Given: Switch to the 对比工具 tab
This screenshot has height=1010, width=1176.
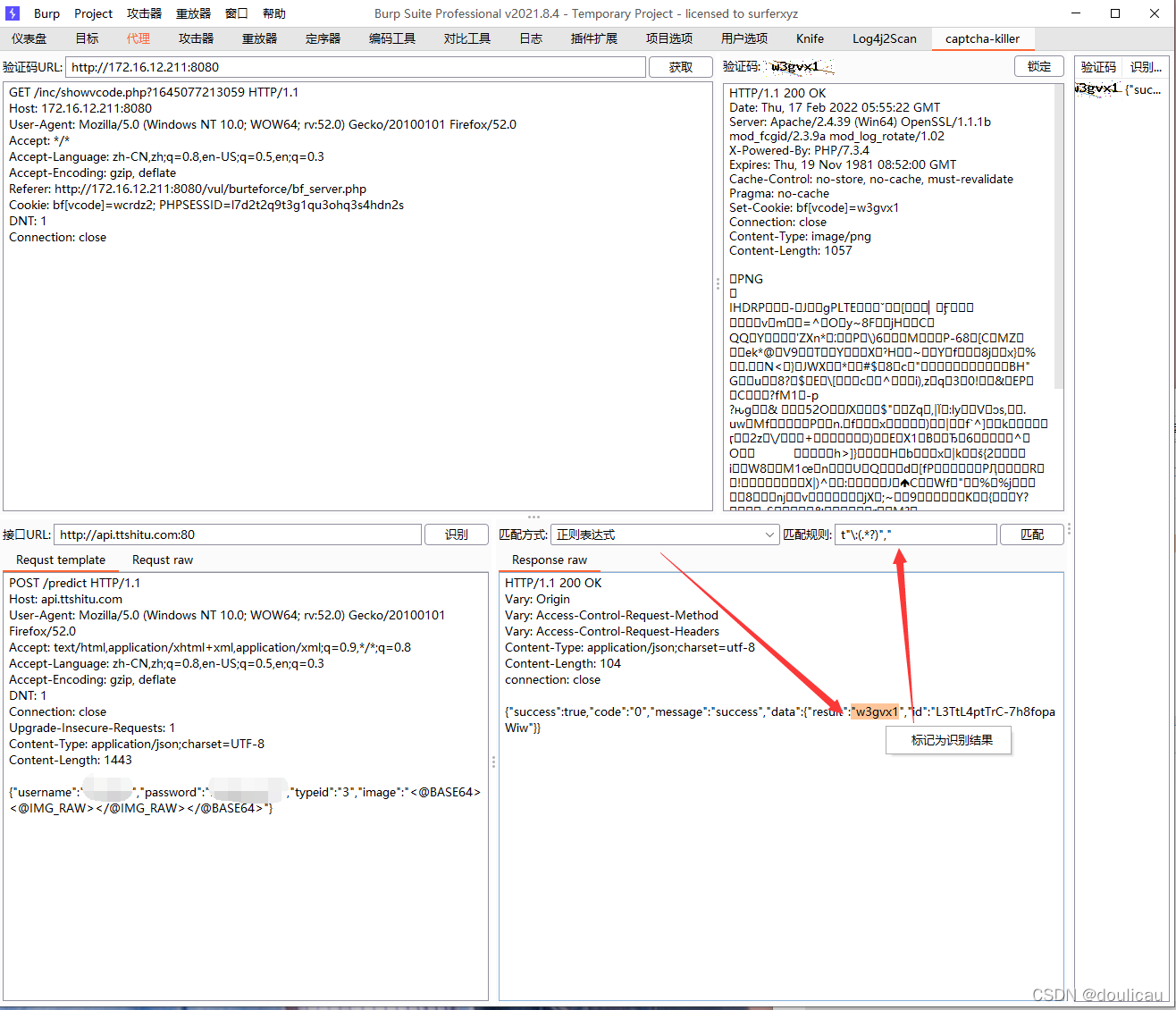Looking at the screenshot, I should 467,38.
